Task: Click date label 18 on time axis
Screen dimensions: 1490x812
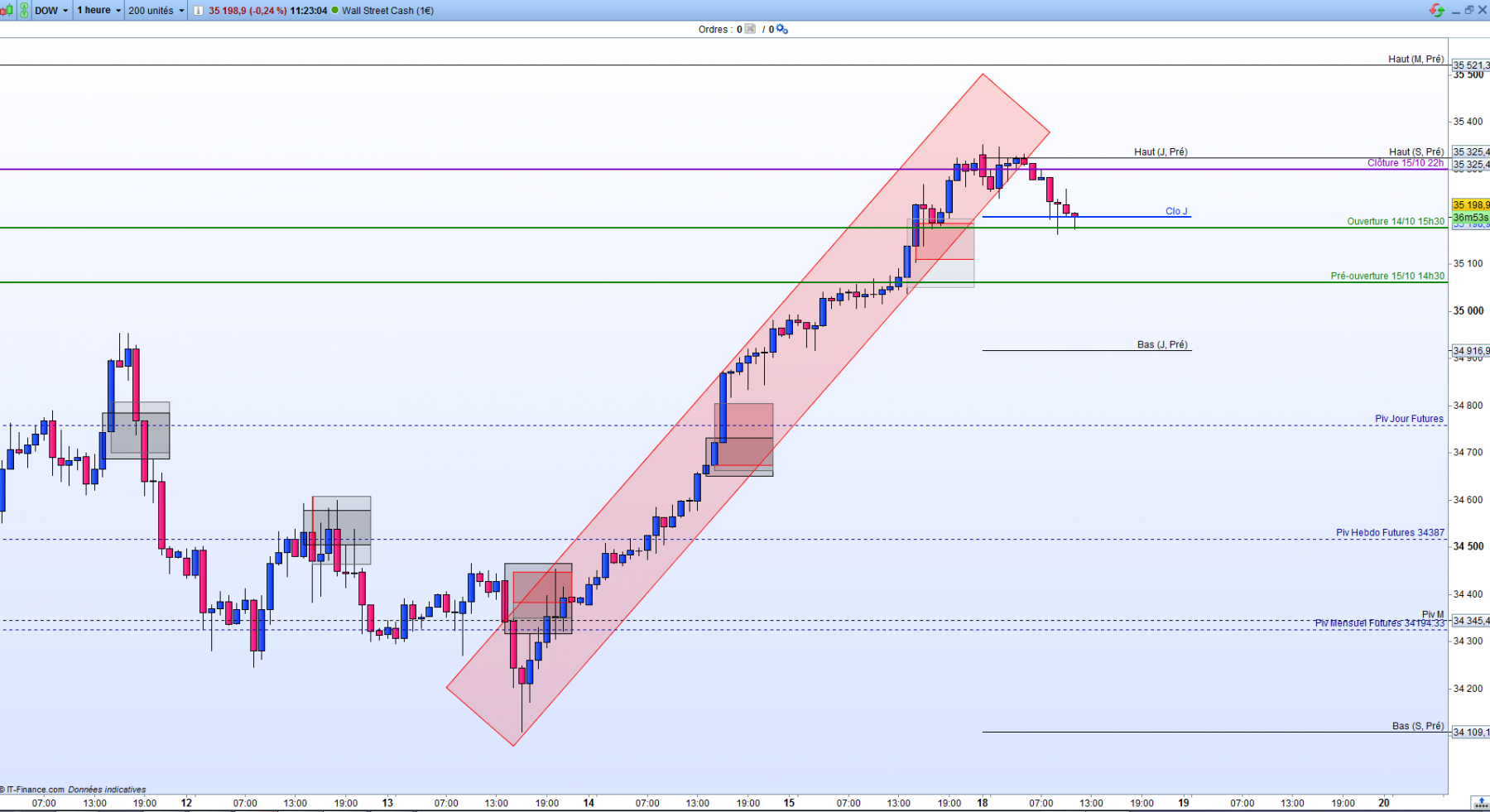Action: click(x=983, y=803)
